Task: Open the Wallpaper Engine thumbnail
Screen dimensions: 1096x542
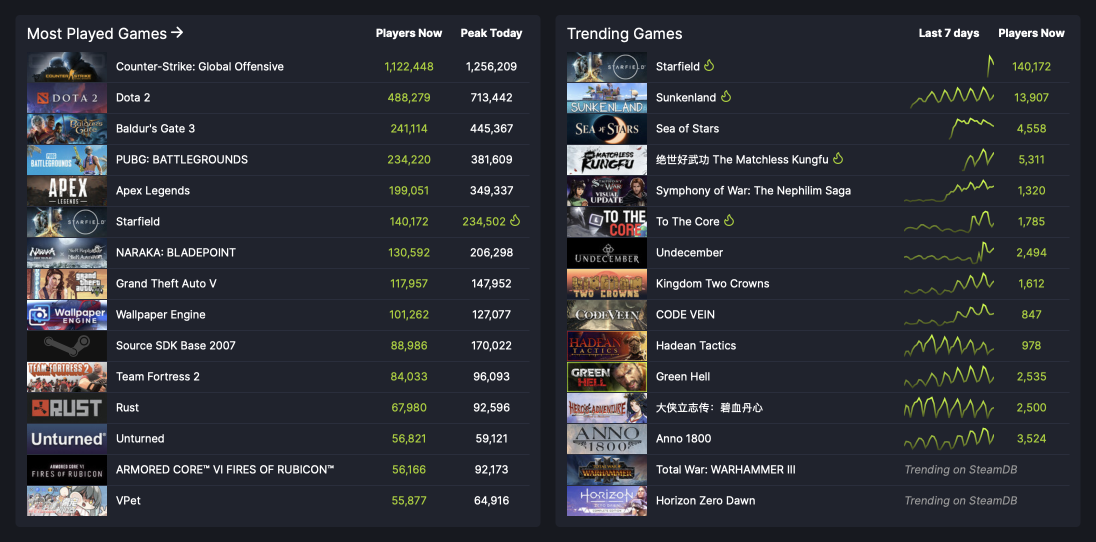Action: (x=67, y=315)
